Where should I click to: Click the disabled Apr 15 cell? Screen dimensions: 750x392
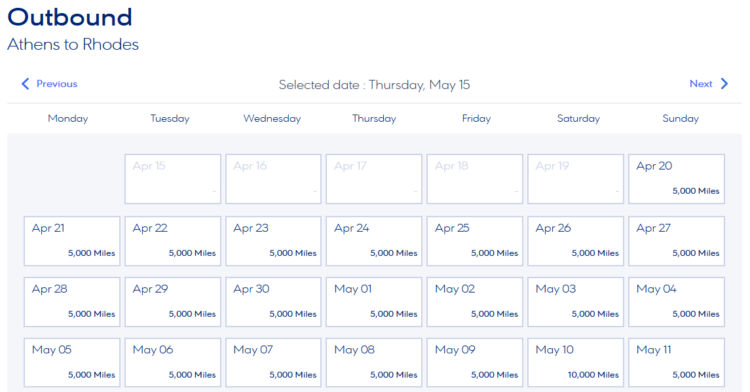(x=173, y=179)
